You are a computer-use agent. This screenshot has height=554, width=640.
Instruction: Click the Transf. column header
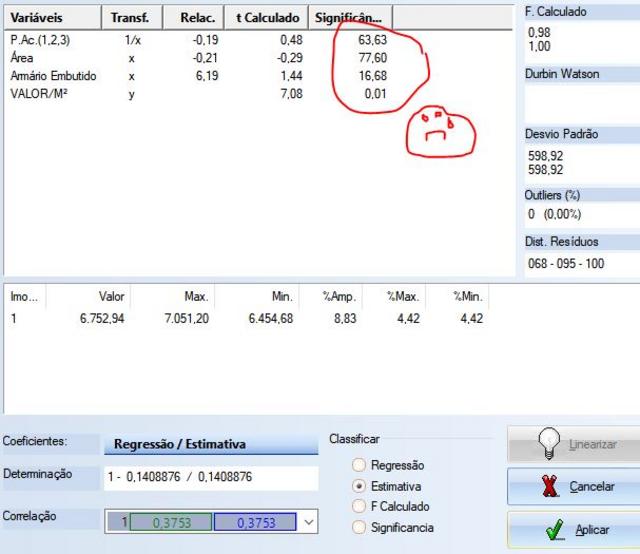132,18
